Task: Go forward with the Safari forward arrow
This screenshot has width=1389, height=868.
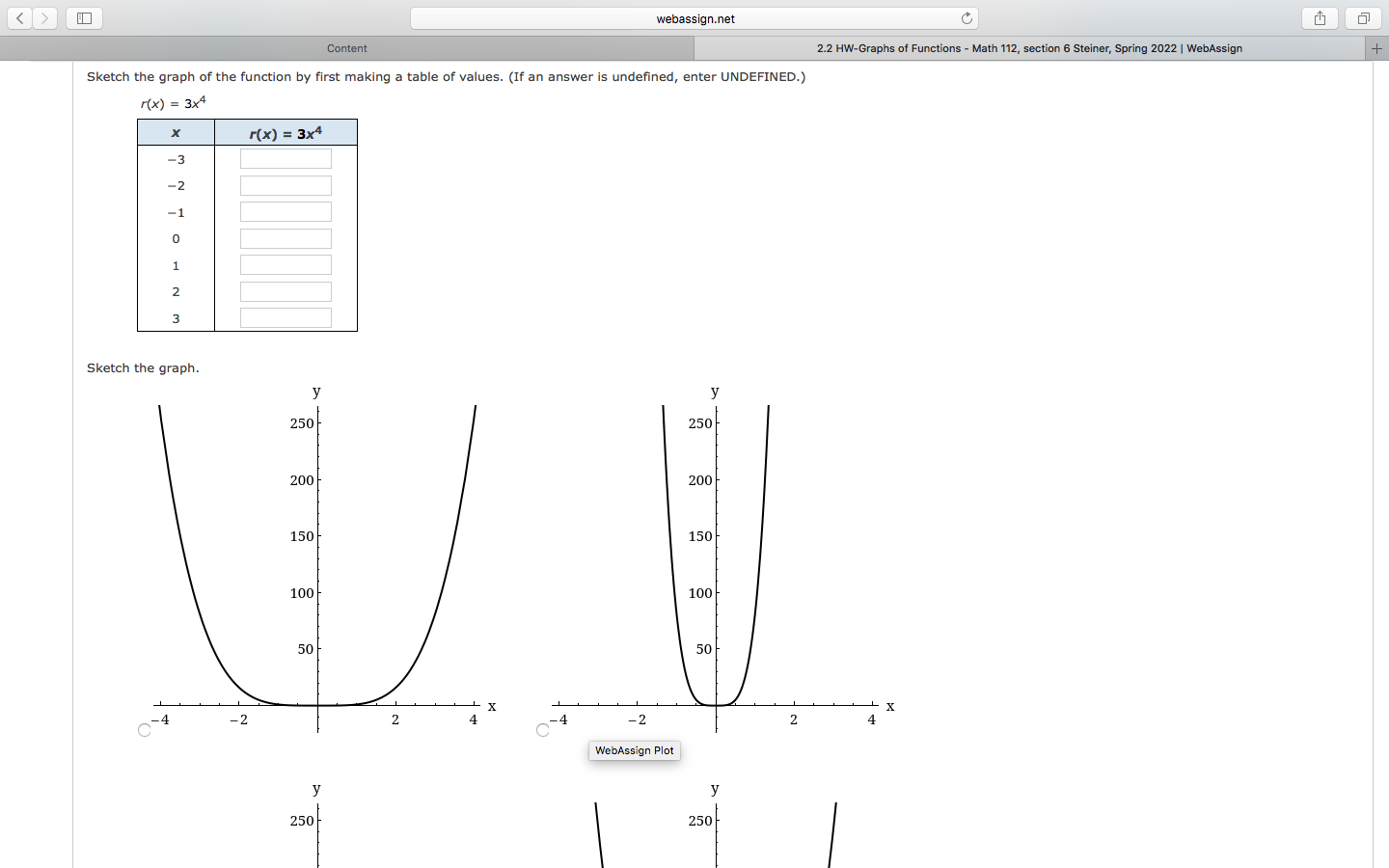Action: (45, 18)
